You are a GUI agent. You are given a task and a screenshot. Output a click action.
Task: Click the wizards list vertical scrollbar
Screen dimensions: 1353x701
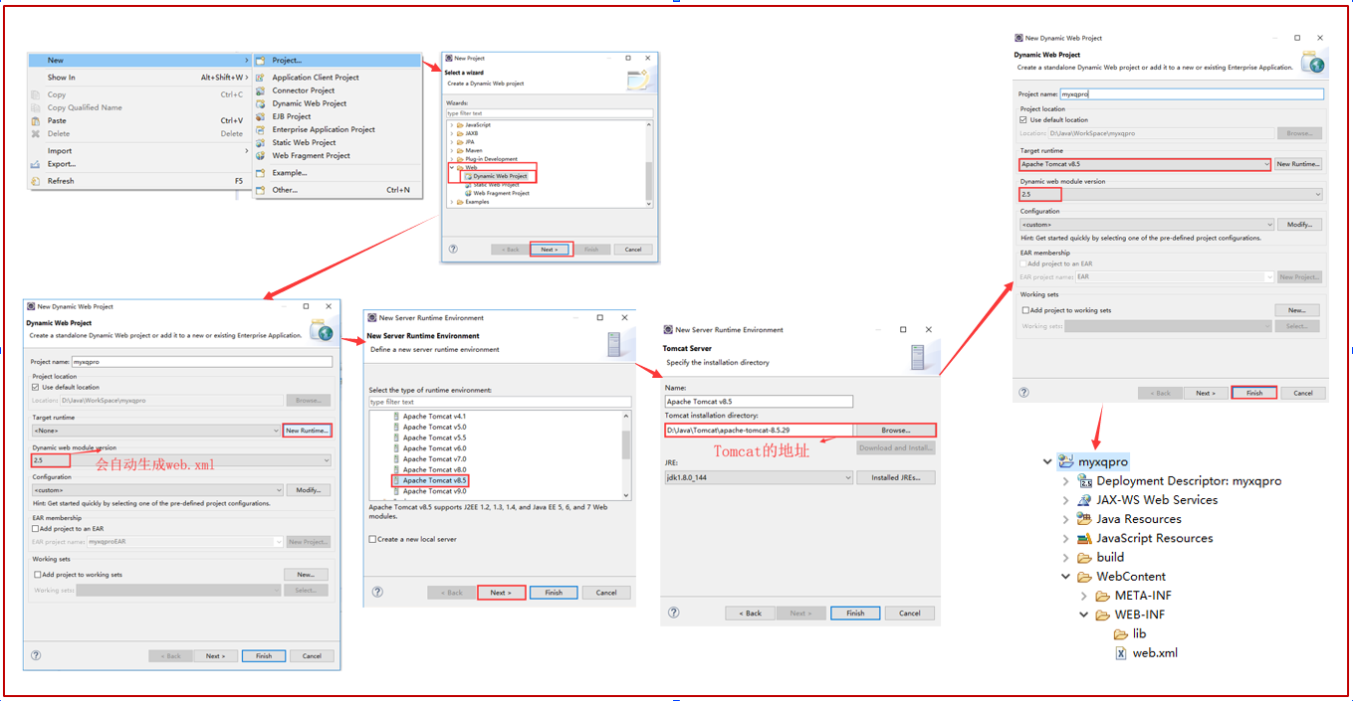coord(648,162)
